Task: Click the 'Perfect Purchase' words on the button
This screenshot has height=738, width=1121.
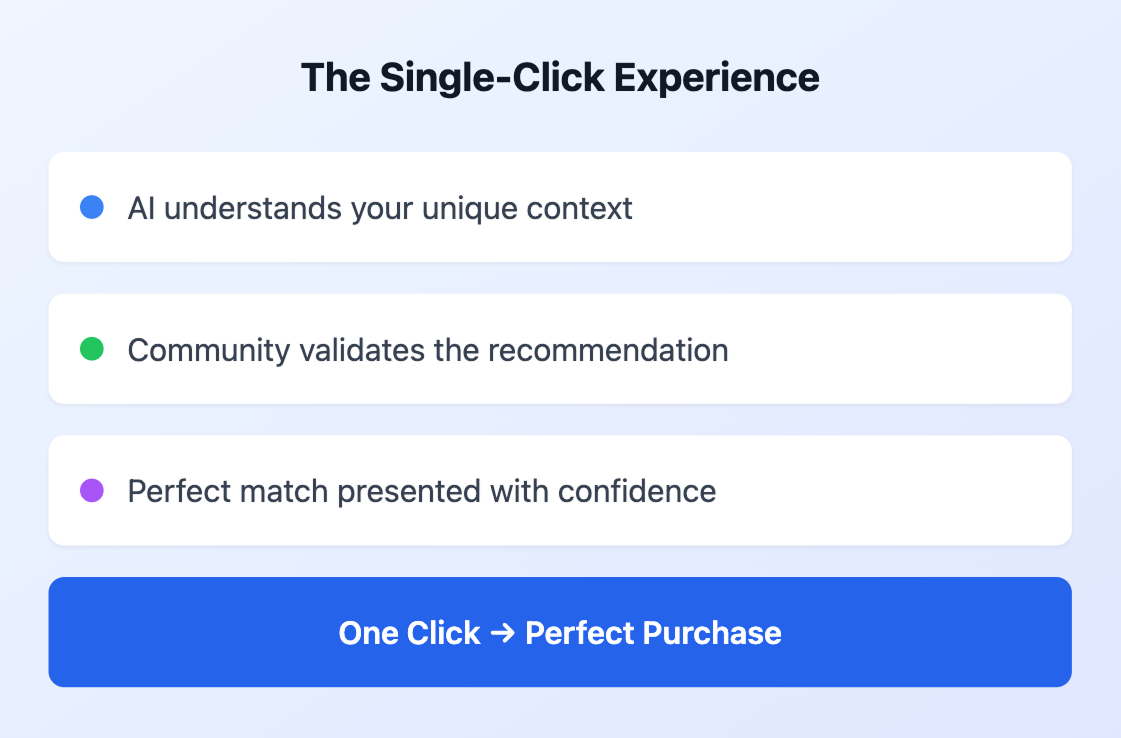Action: 653,633
